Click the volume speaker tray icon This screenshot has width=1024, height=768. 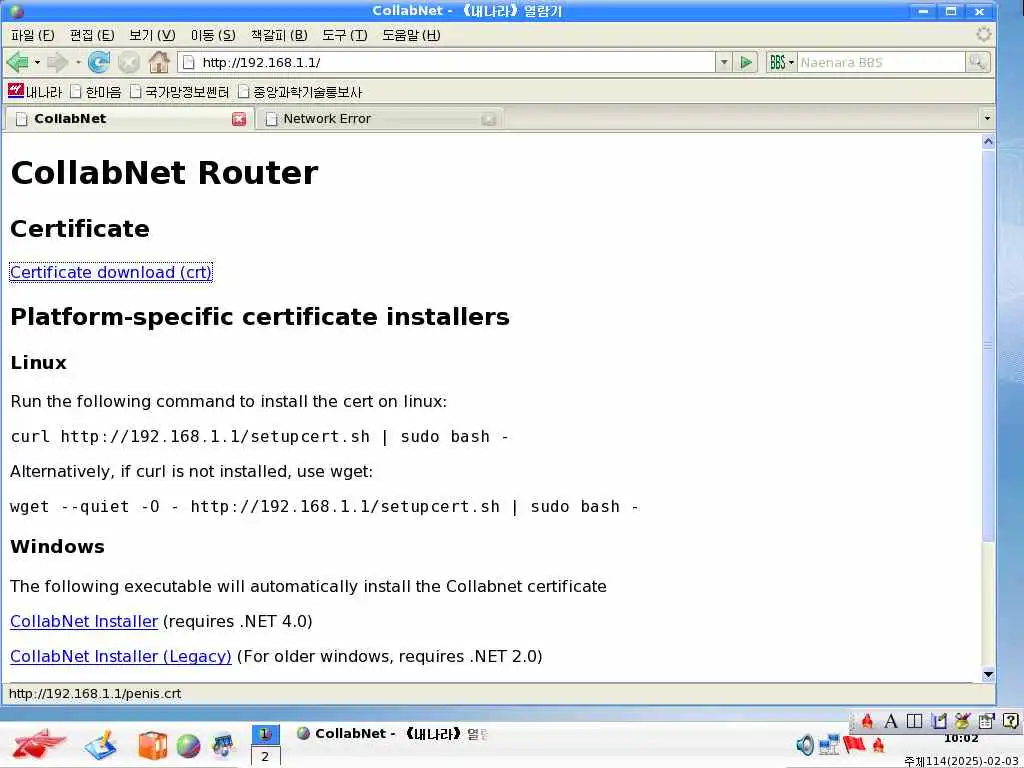[805, 744]
